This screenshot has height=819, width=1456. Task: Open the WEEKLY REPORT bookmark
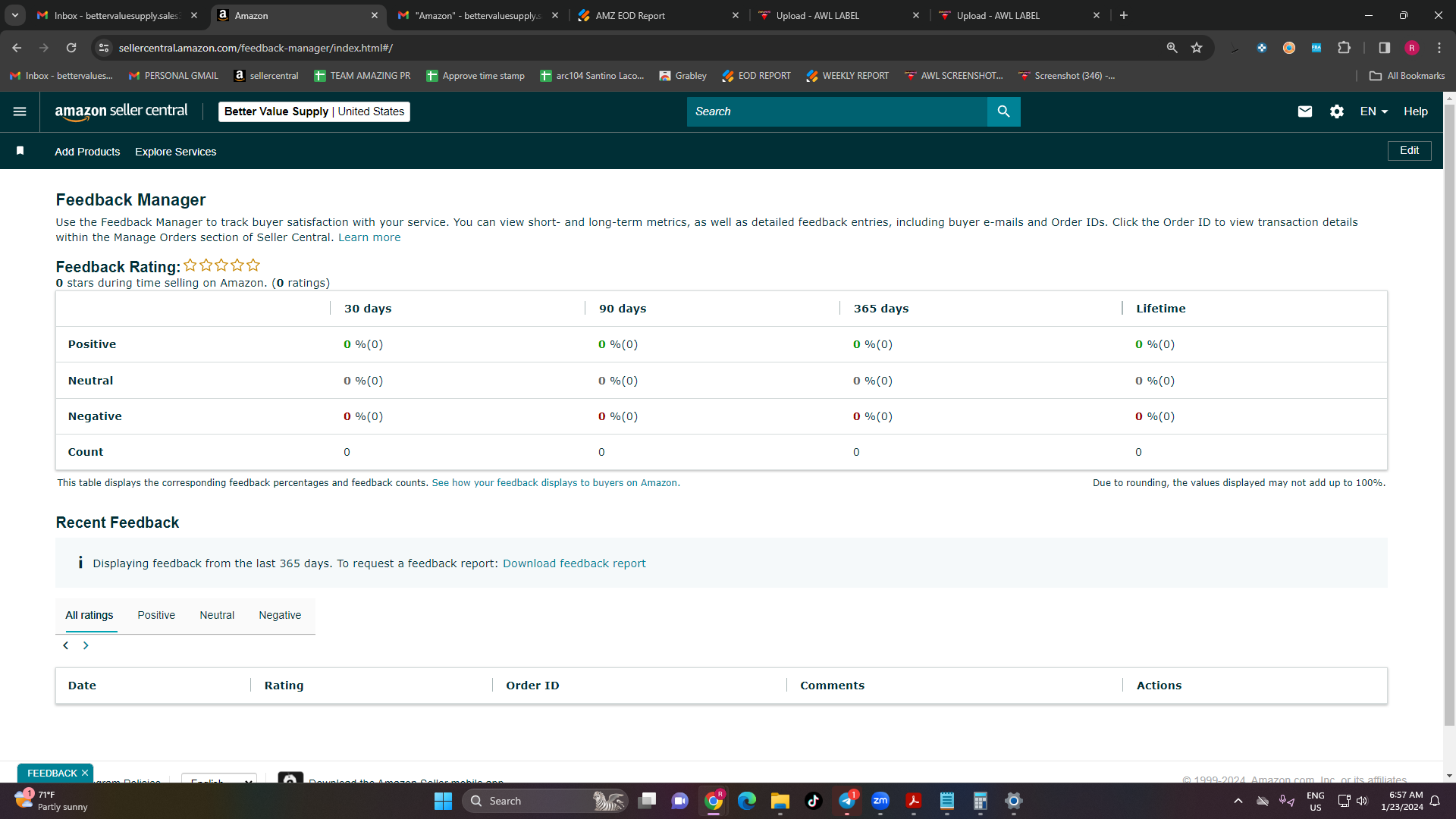847,76
